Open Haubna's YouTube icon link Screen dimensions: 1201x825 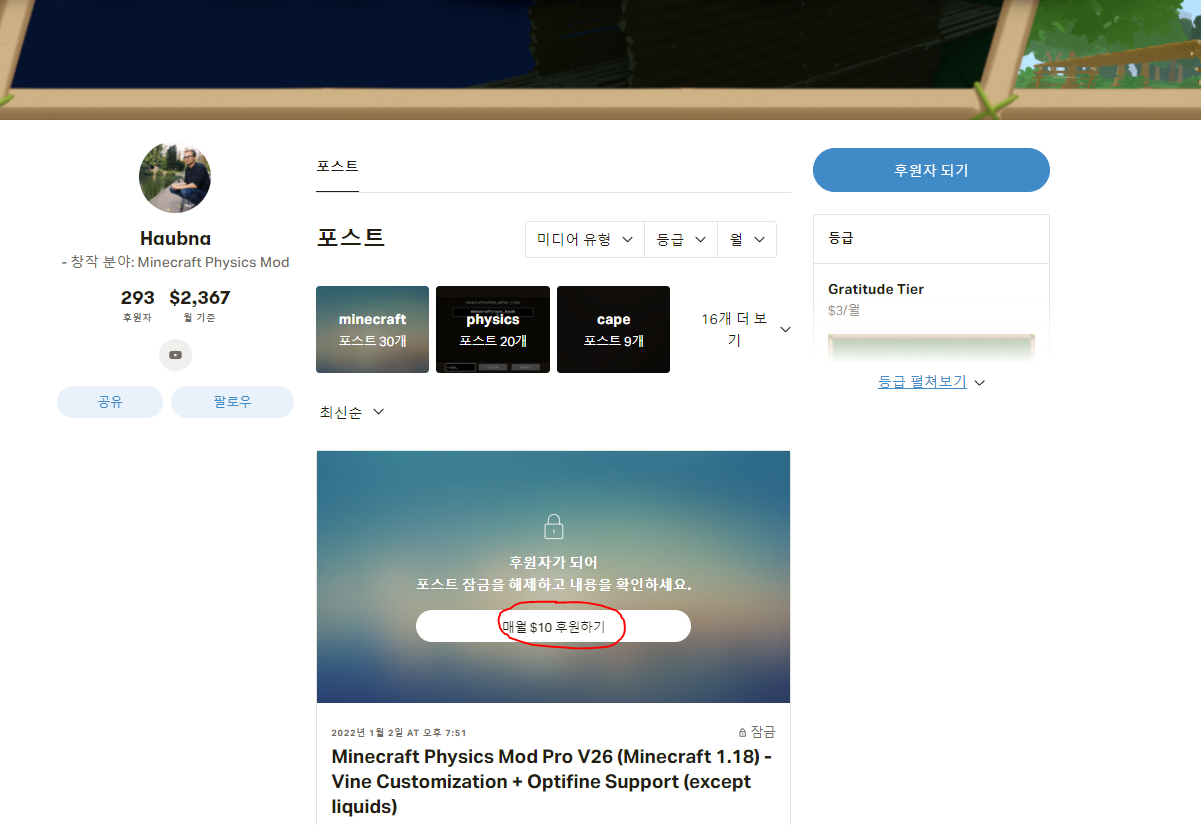point(175,355)
